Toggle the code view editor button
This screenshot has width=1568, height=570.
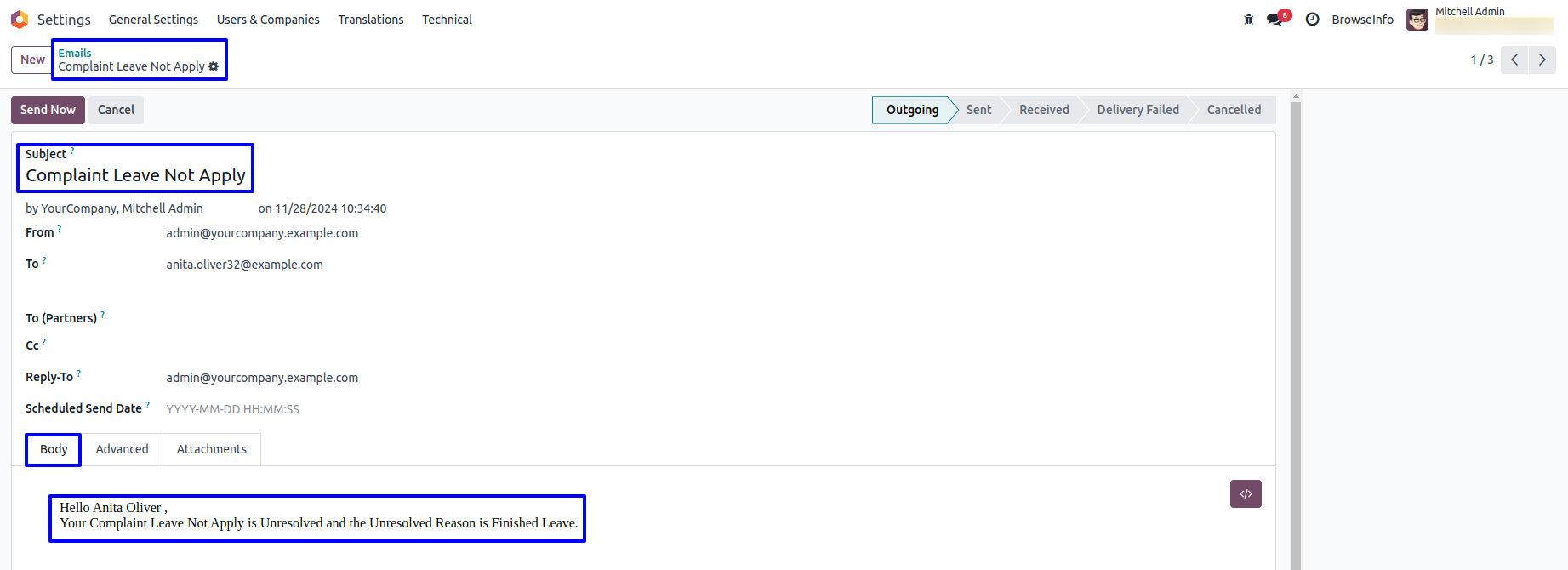[x=1245, y=494]
